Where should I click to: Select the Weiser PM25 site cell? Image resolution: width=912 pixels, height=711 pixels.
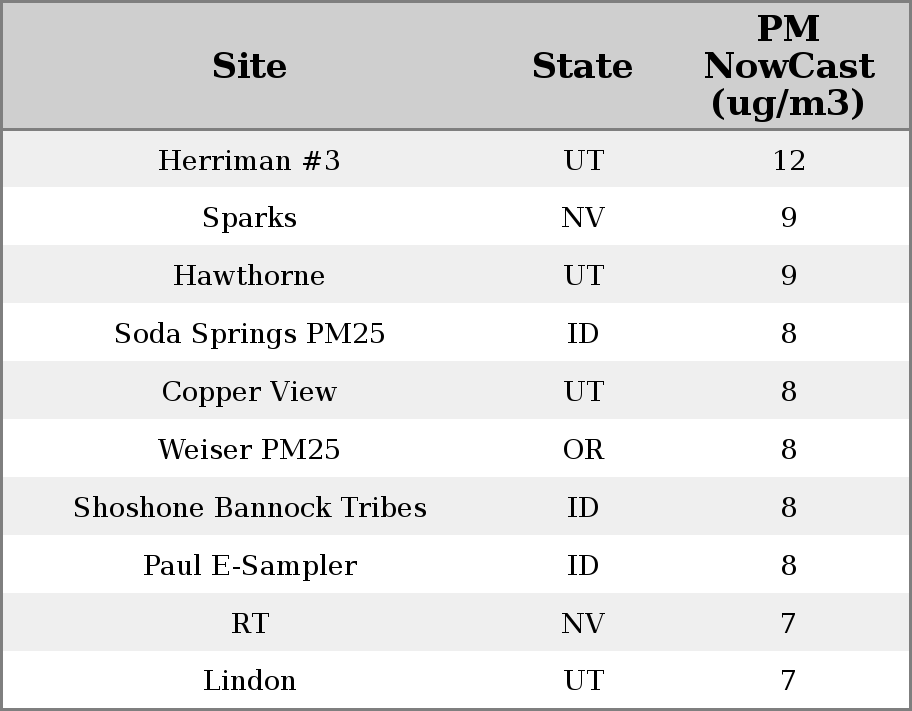[249, 449]
